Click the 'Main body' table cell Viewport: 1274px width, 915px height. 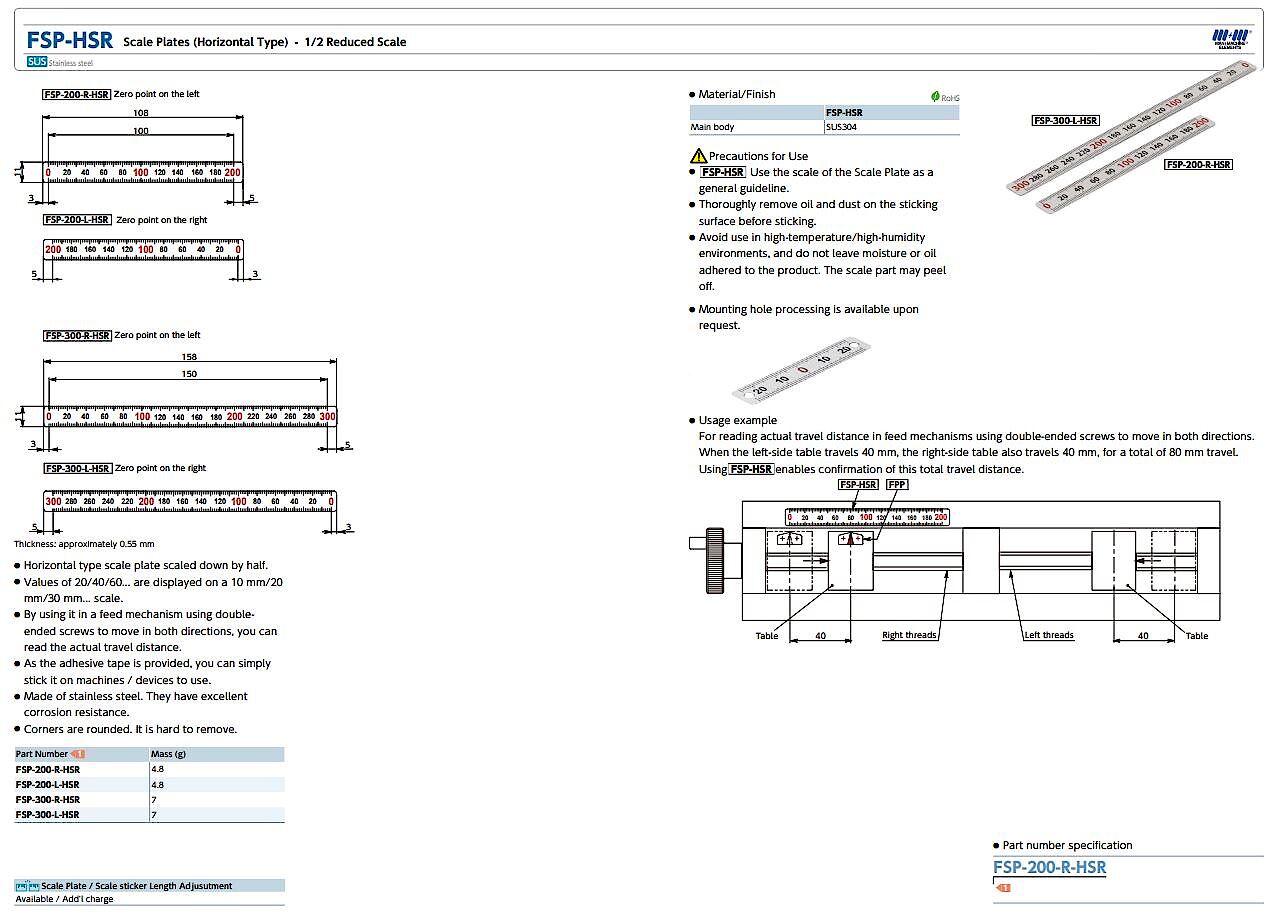click(713, 127)
